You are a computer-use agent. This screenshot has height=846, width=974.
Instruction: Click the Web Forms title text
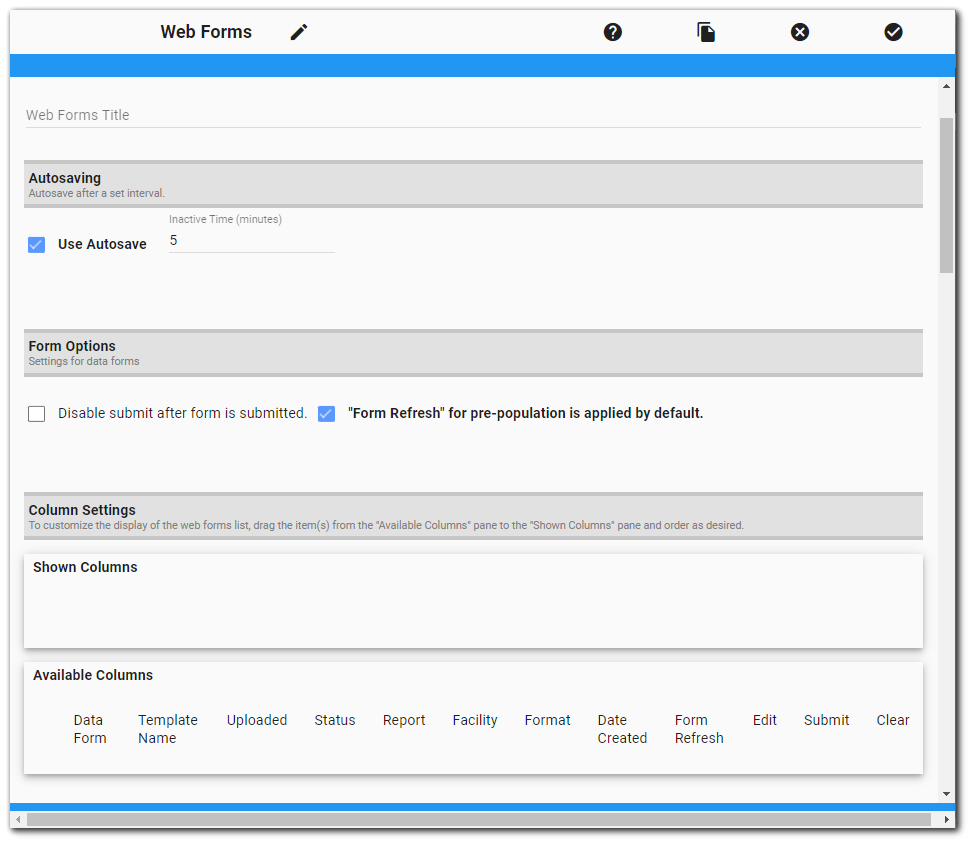[206, 32]
